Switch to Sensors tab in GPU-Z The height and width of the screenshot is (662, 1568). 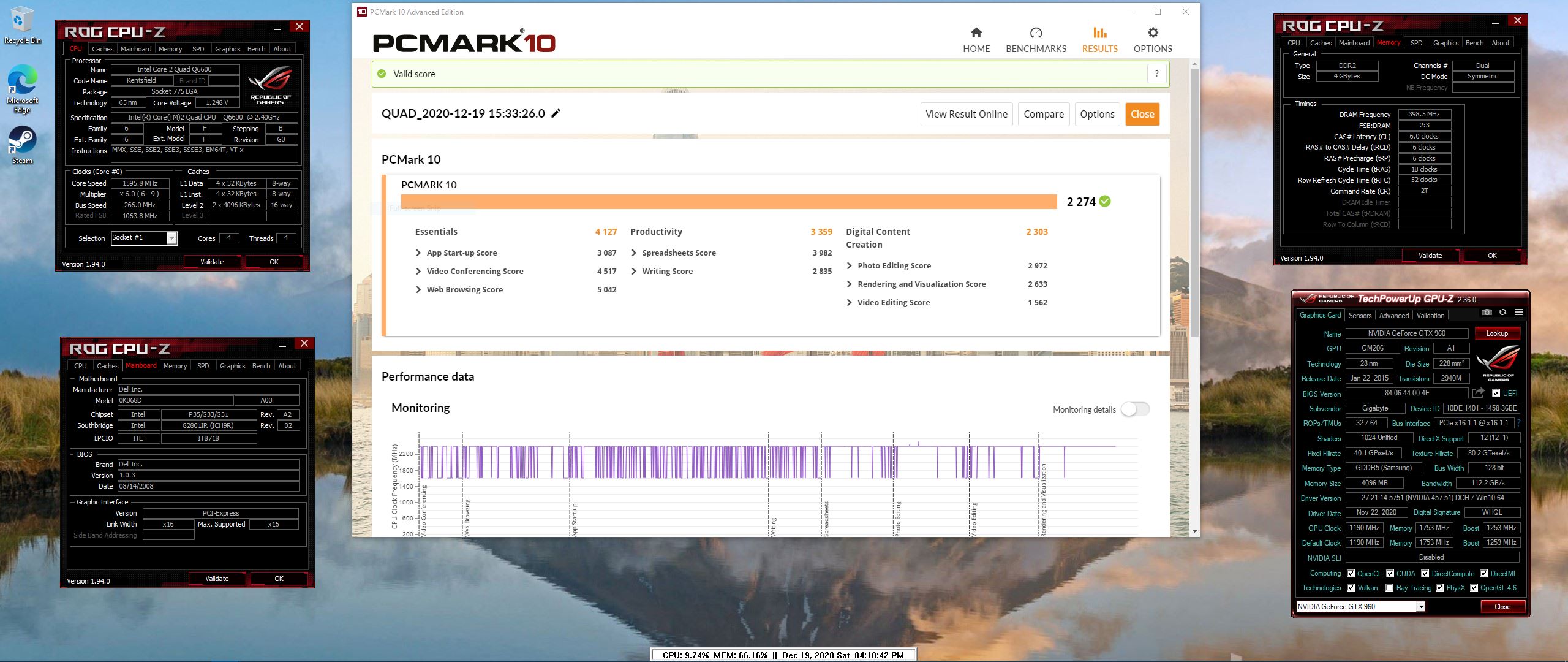(x=1360, y=316)
